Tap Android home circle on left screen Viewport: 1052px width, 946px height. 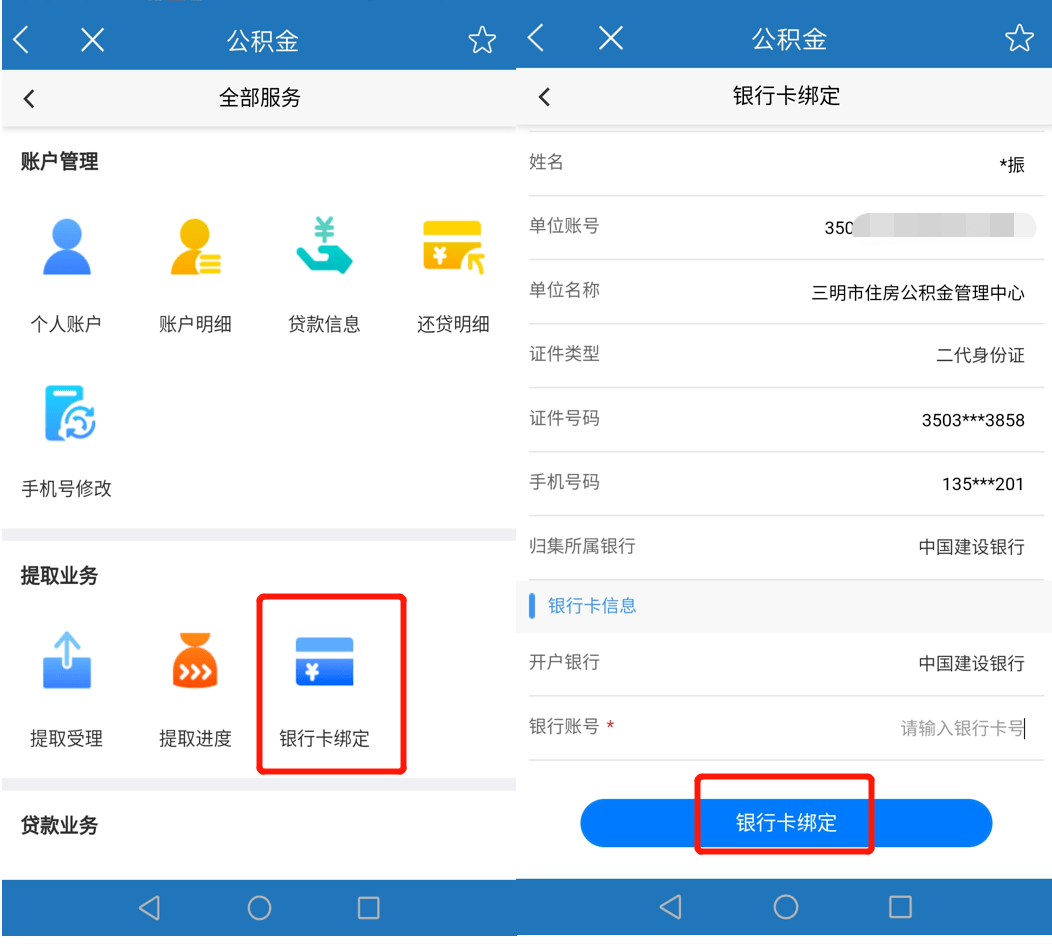click(259, 908)
